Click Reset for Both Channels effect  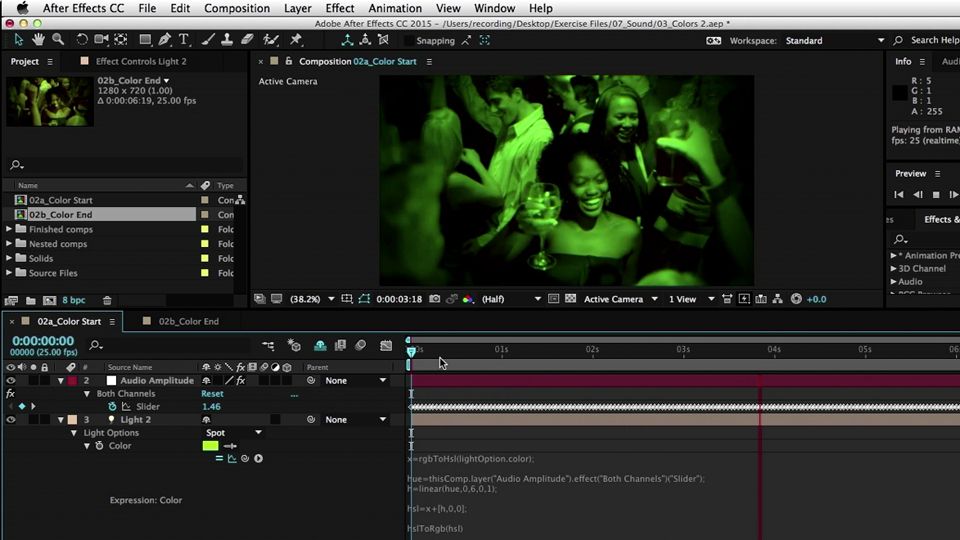[x=212, y=394]
